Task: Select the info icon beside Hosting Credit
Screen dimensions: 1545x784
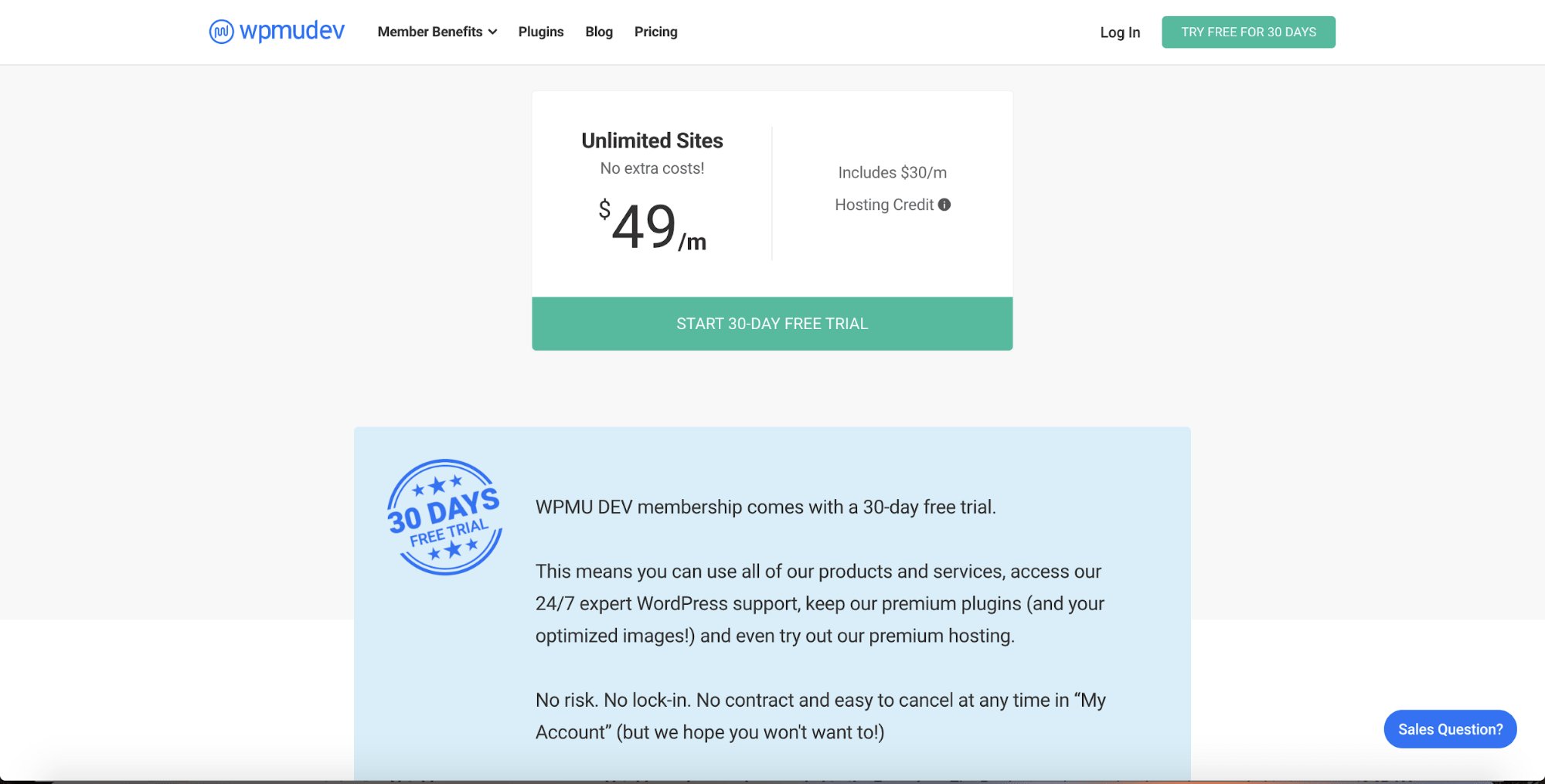Action: [946, 205]
